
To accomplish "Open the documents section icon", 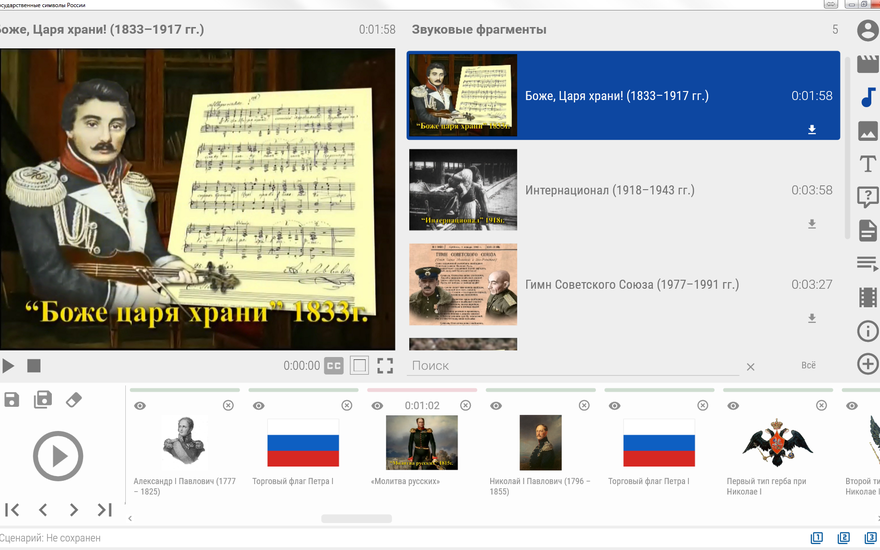I will tap(868, 231).
